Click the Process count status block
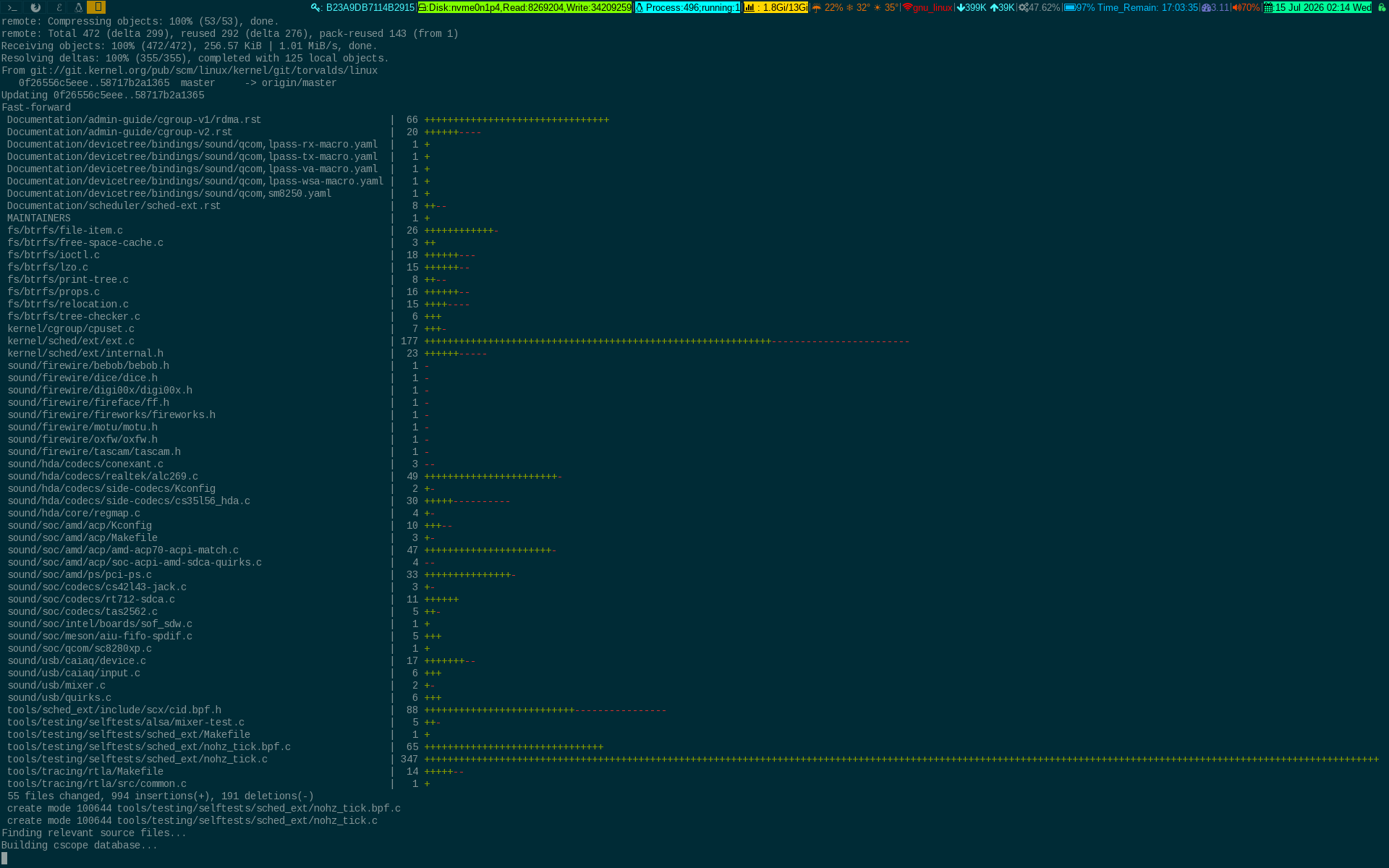This screenshot has height=868, width=1389. point(687,8)
